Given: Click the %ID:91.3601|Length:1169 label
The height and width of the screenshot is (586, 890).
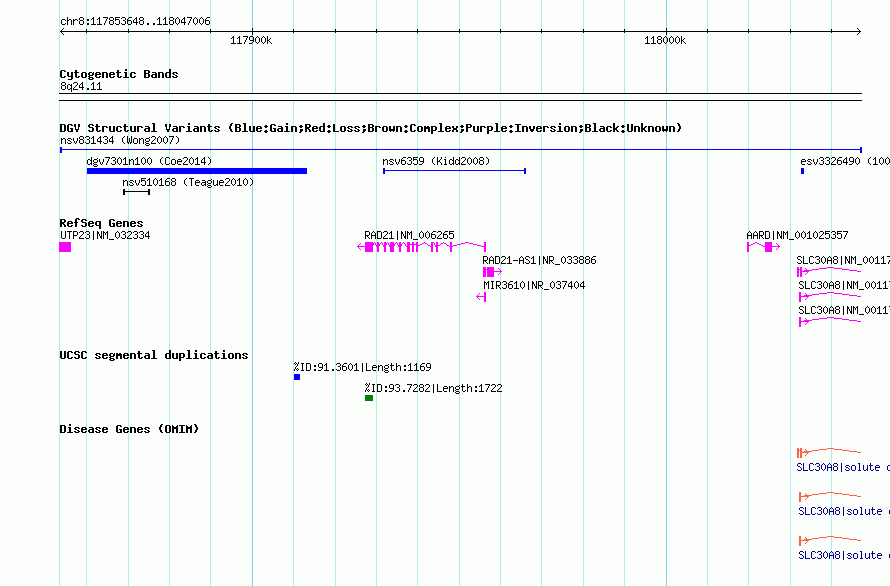Looking at the screenshot, I should 362,367.
